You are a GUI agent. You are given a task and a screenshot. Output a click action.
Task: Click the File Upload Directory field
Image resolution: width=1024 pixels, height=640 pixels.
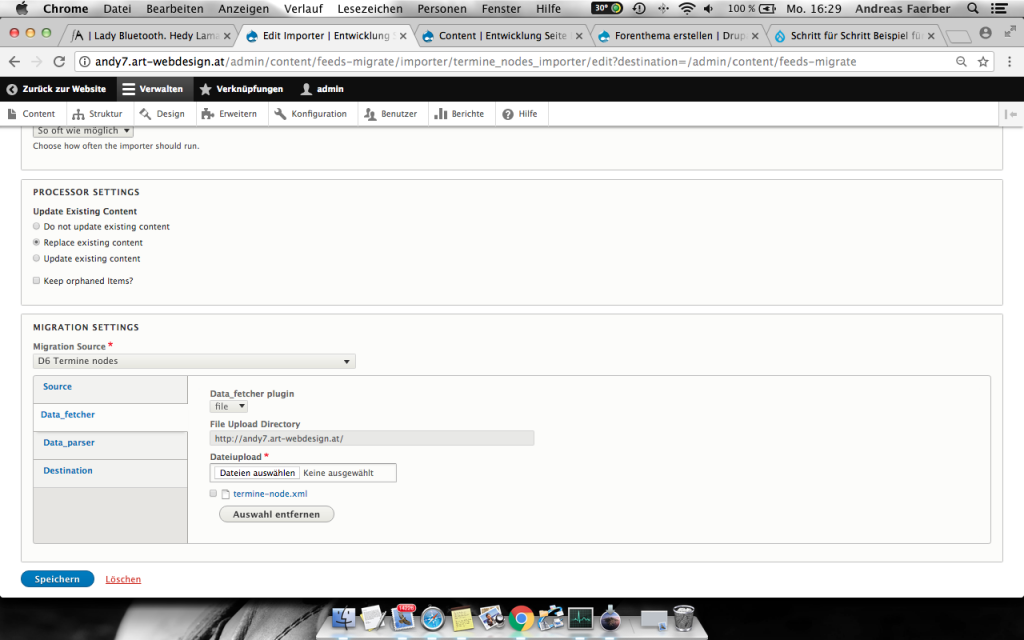[x=372, y=438]
